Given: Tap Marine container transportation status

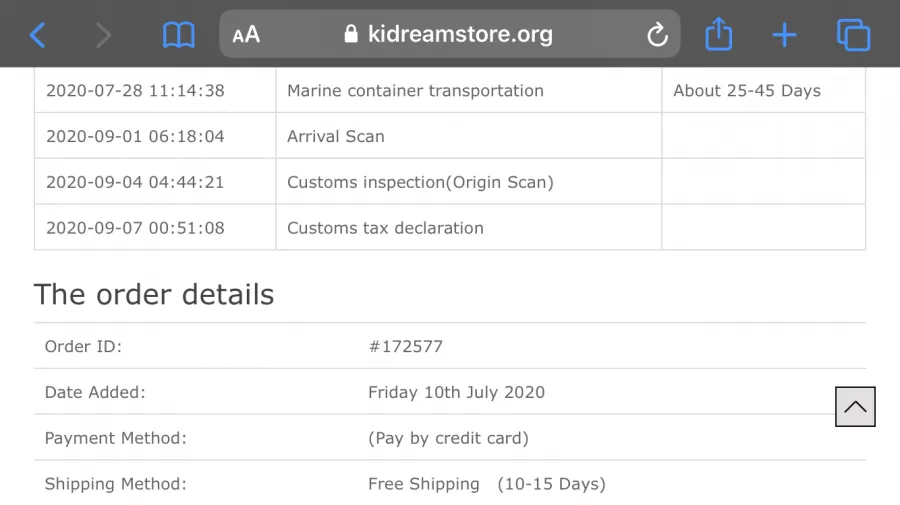Looking at the screenshot, I should (x=415, y=91).
